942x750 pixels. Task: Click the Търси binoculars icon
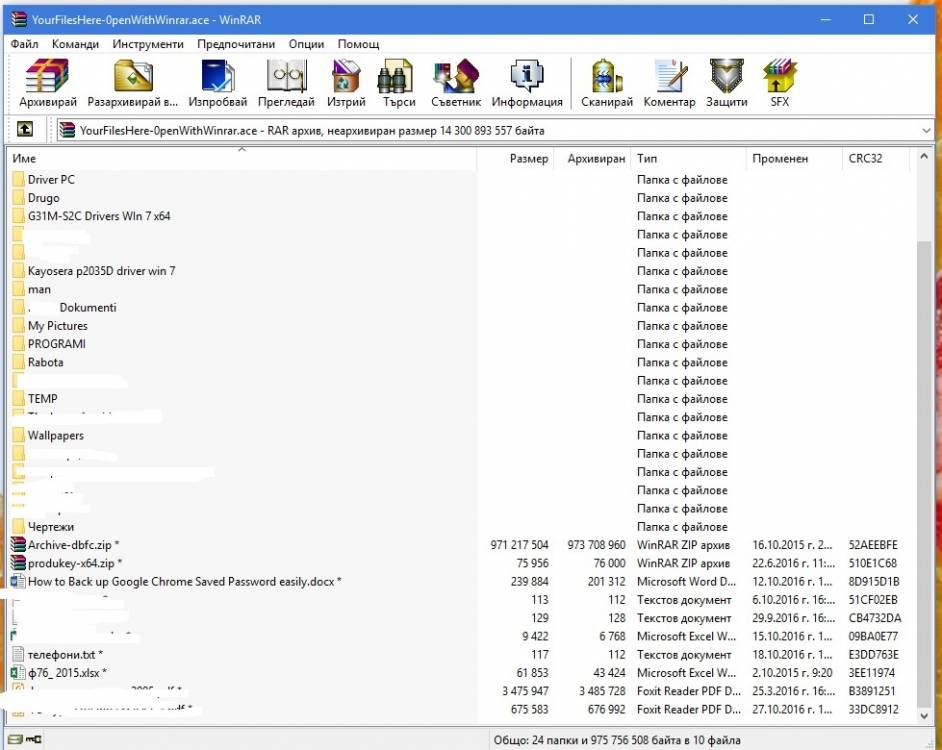[395, 76]
